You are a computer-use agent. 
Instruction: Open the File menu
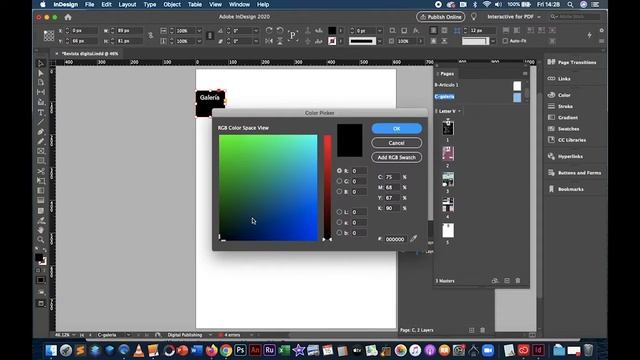click(89, 4)
